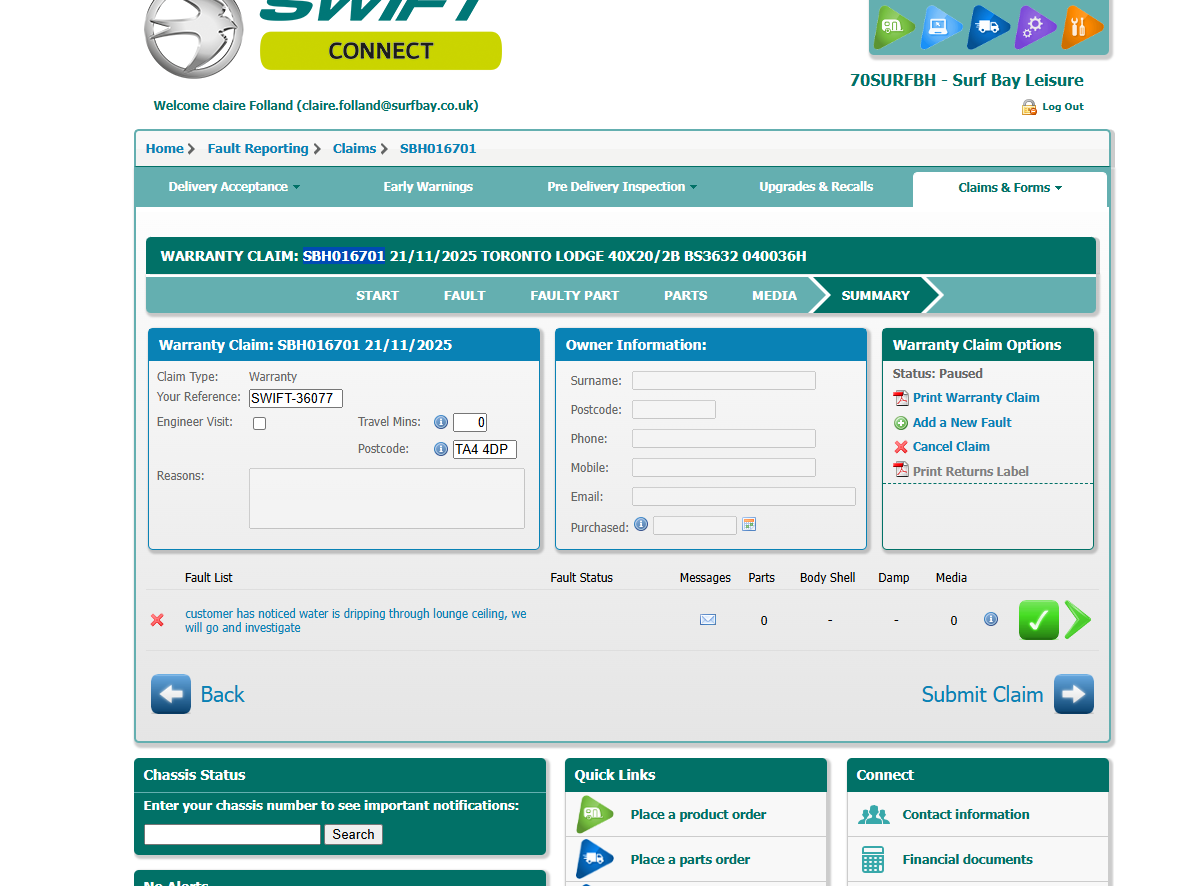
Task: Click the light blue laptop icon in header
Action: tap(941, 26)
